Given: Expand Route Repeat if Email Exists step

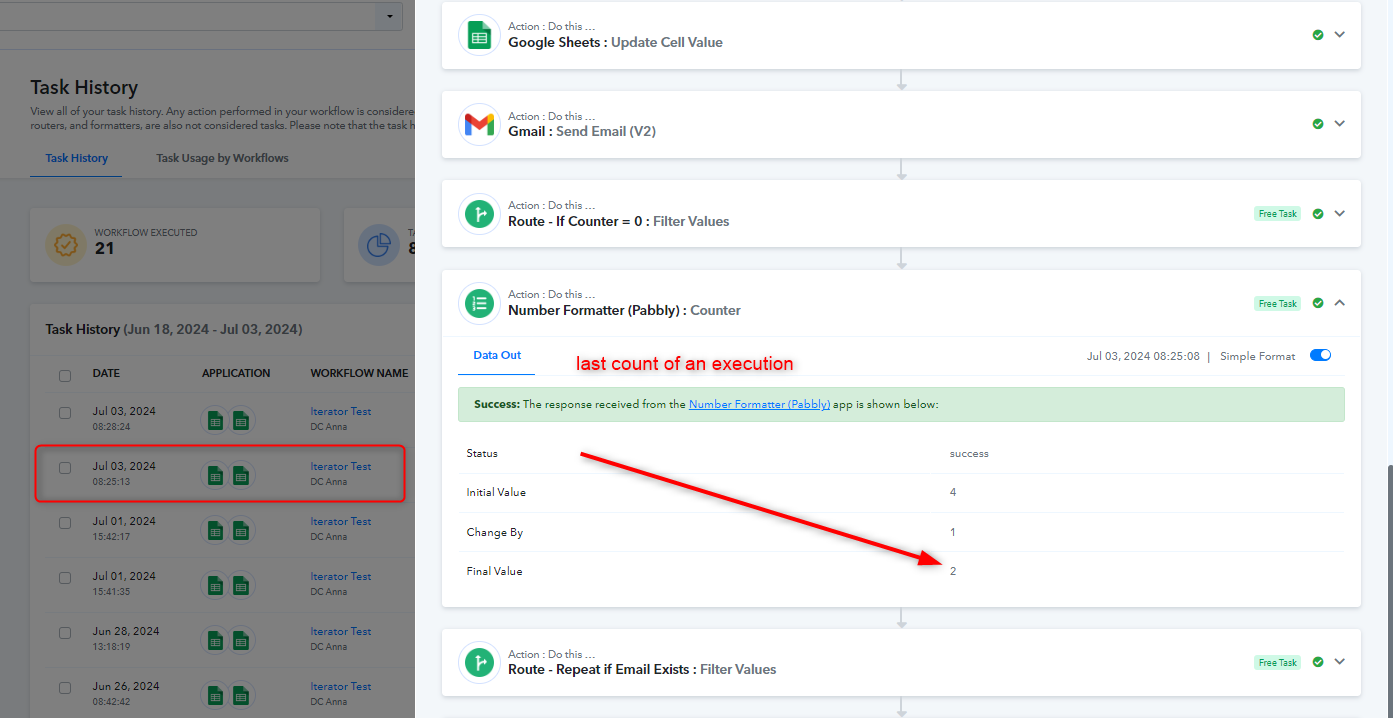Looking at the screenshot, I should point(1340,662).
